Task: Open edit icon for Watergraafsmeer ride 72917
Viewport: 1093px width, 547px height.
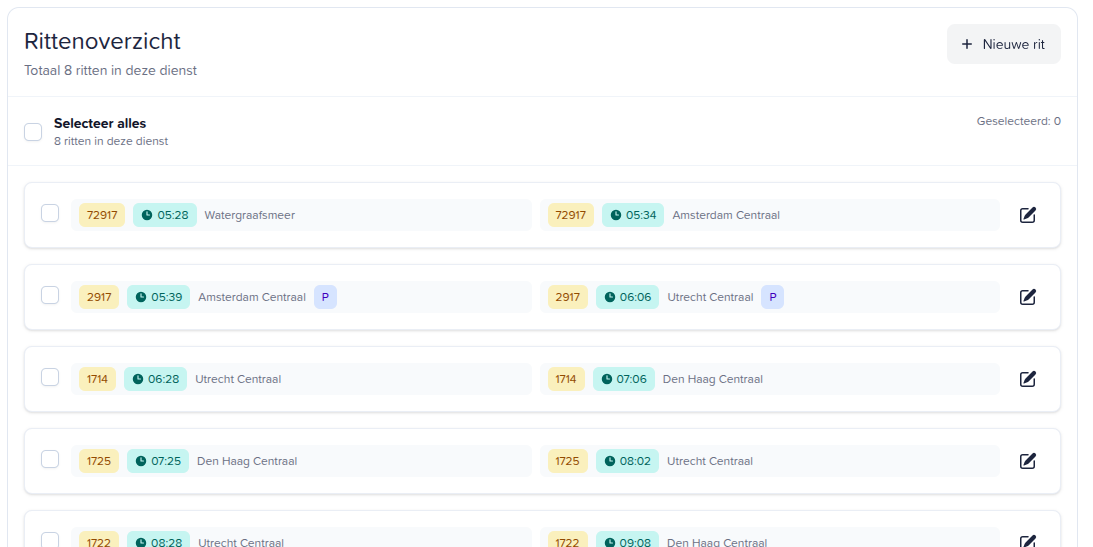Action: coord(1027,215)
